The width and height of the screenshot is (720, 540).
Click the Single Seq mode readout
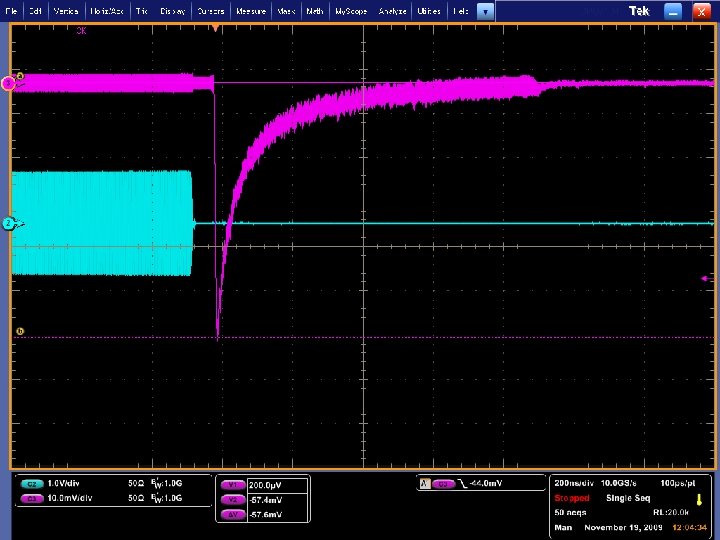pyautogui.click(x=628, y=498)
